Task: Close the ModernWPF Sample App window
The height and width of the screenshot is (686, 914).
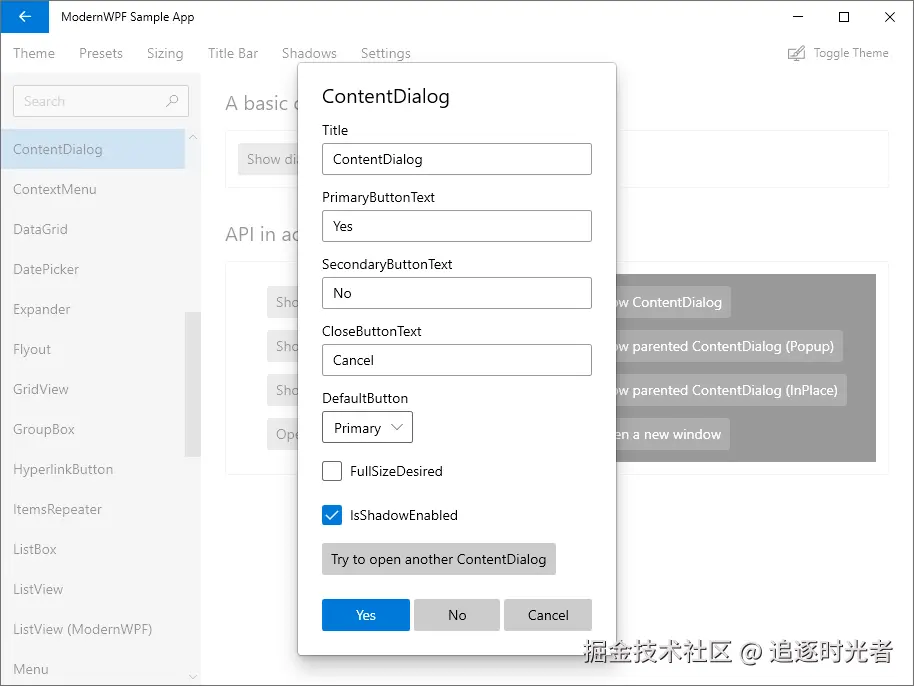Action: point(890,17)
